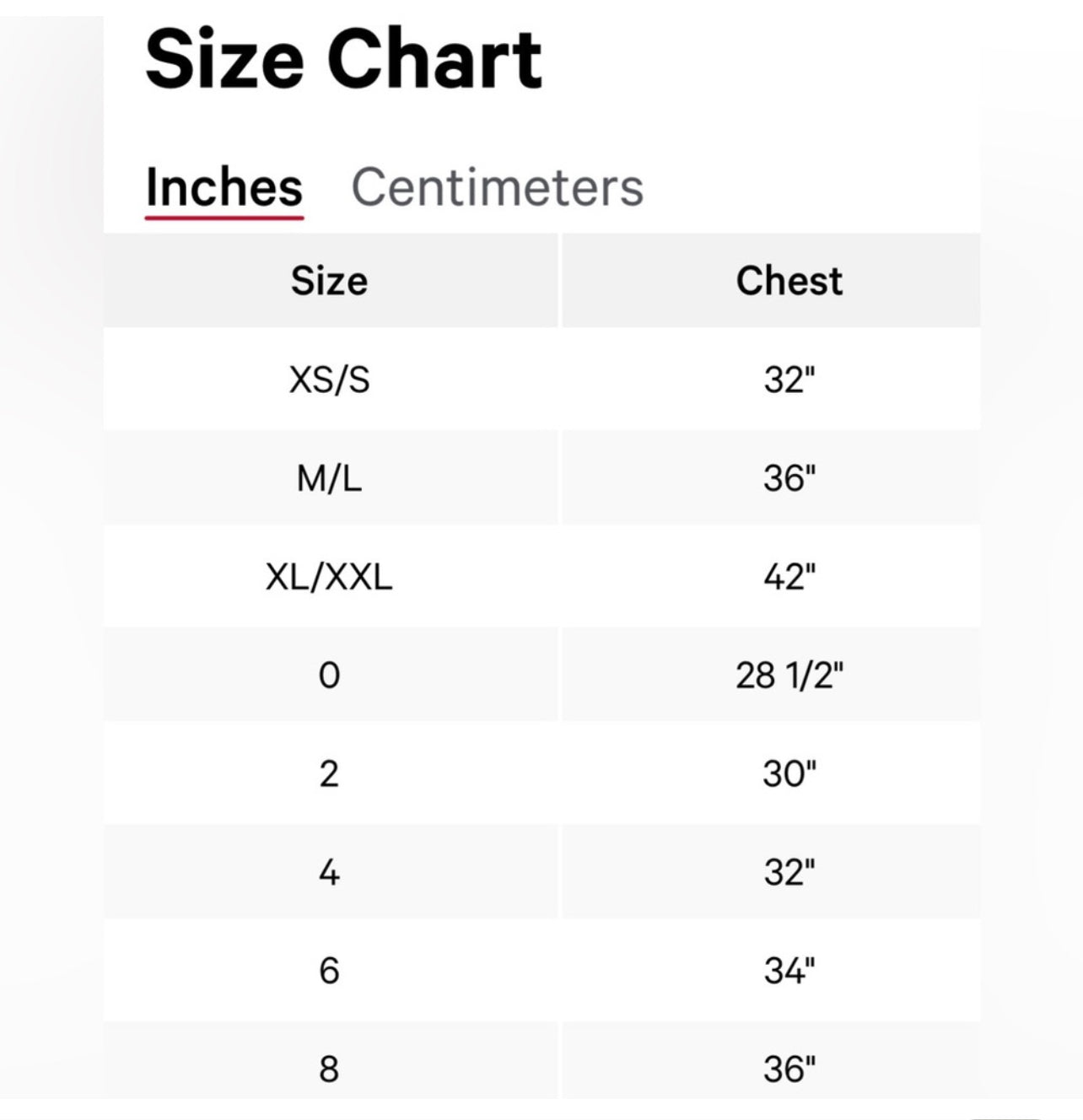Switch to the Centimeters tab
Viewport: 1083px width, 1120px height.
tap(499, 187)
